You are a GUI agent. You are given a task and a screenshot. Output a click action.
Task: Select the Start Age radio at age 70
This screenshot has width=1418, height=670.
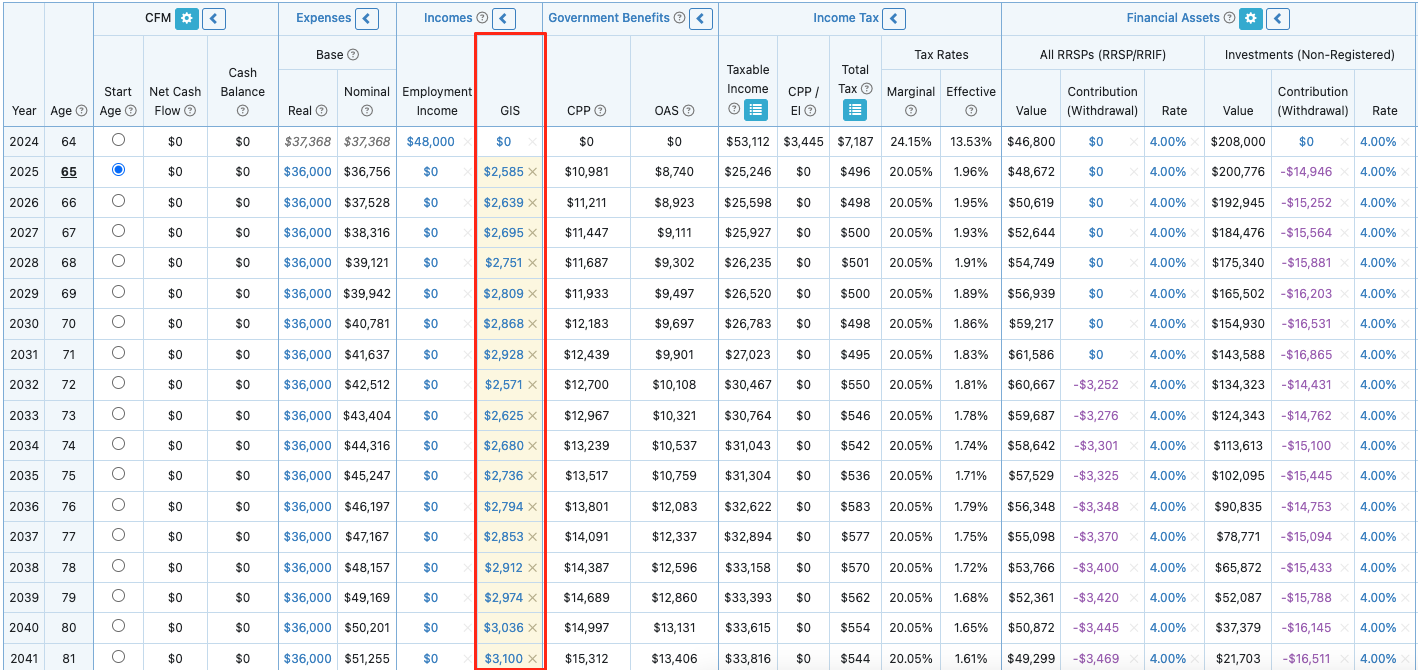pyautogui.click(x=118, y=324)
